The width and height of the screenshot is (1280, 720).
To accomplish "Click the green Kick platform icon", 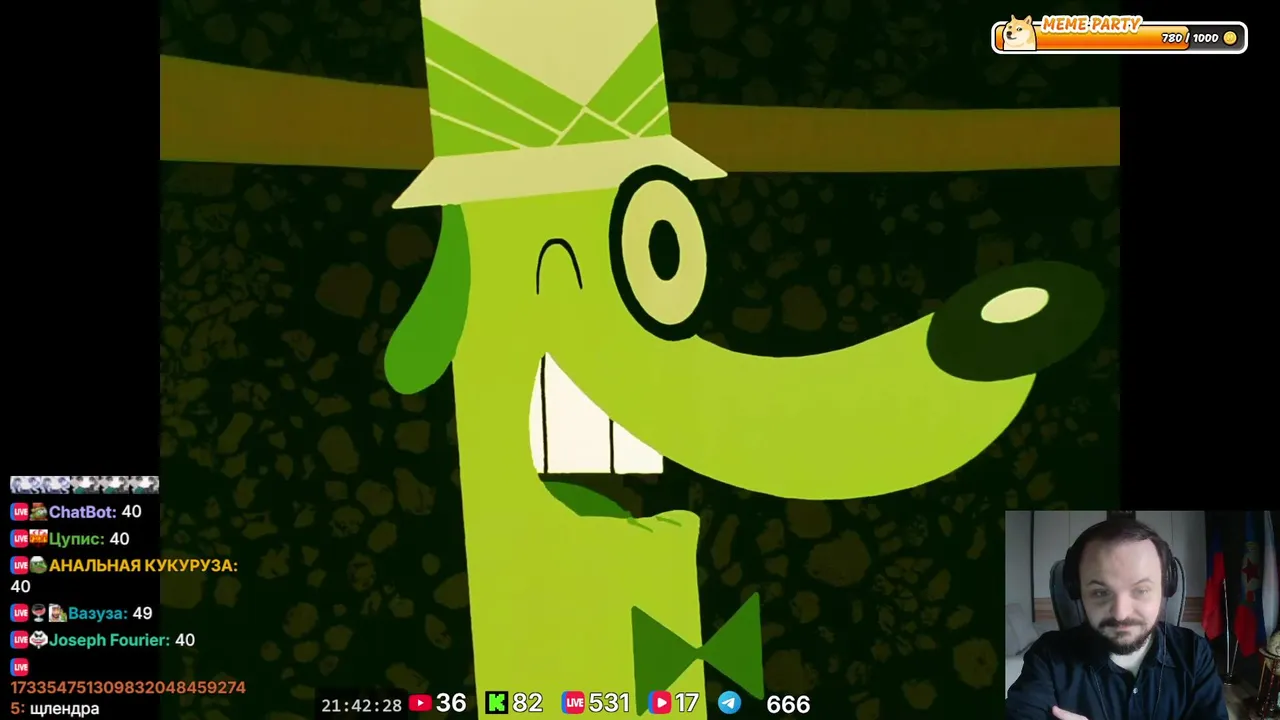I will [x=496, y=703].
